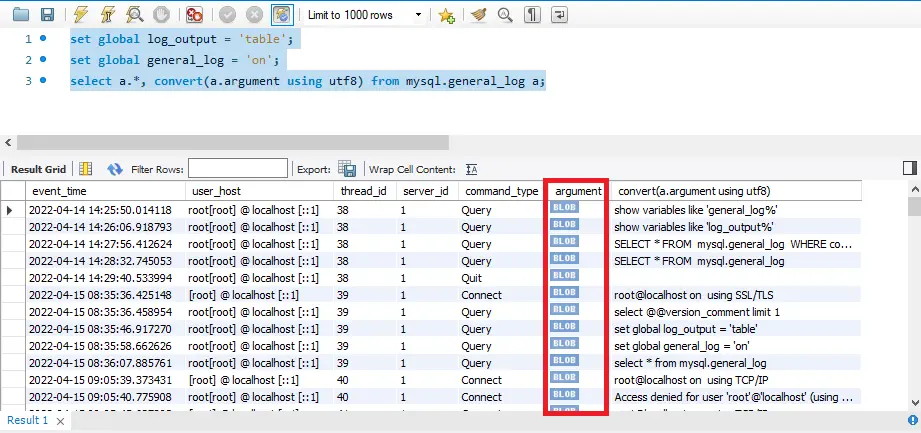Click cell root@localhost on using TCP/IP
The image size is (921, 433).
736,380
